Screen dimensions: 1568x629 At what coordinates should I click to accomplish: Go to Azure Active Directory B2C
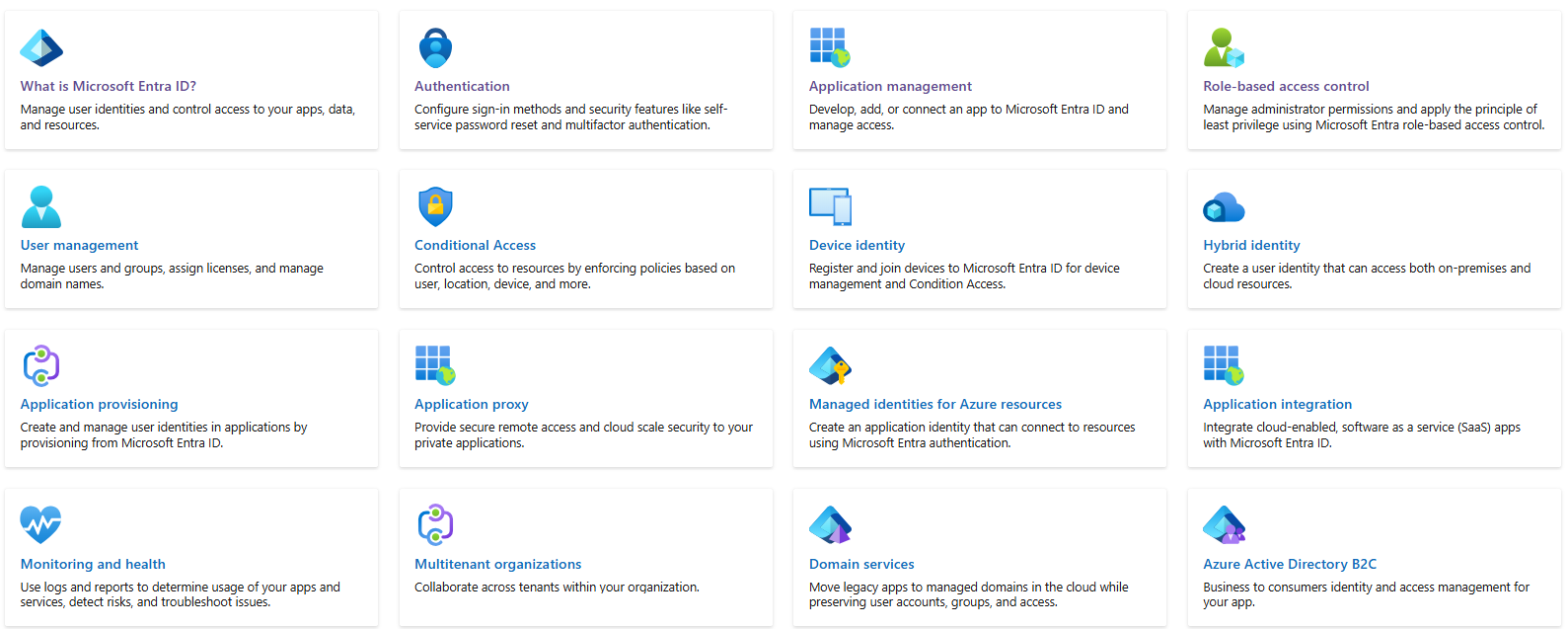click(x=1290, y=564)
